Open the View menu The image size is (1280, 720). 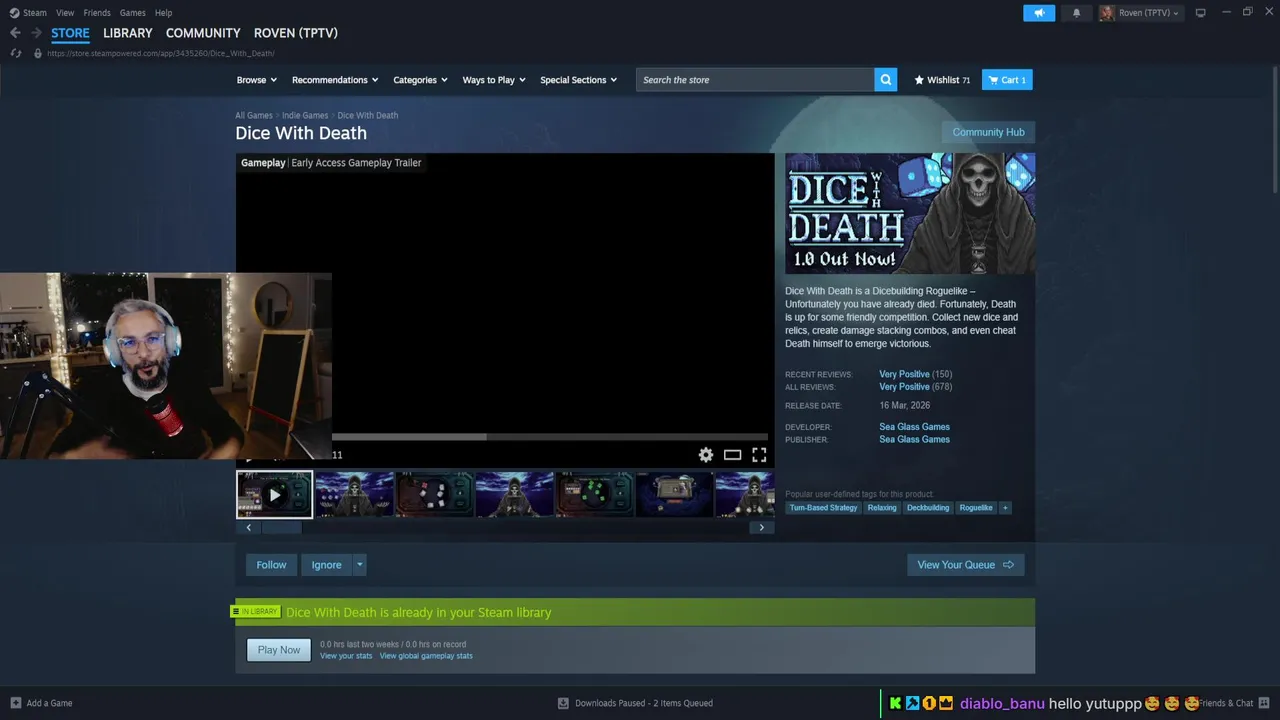pos(65,13)
